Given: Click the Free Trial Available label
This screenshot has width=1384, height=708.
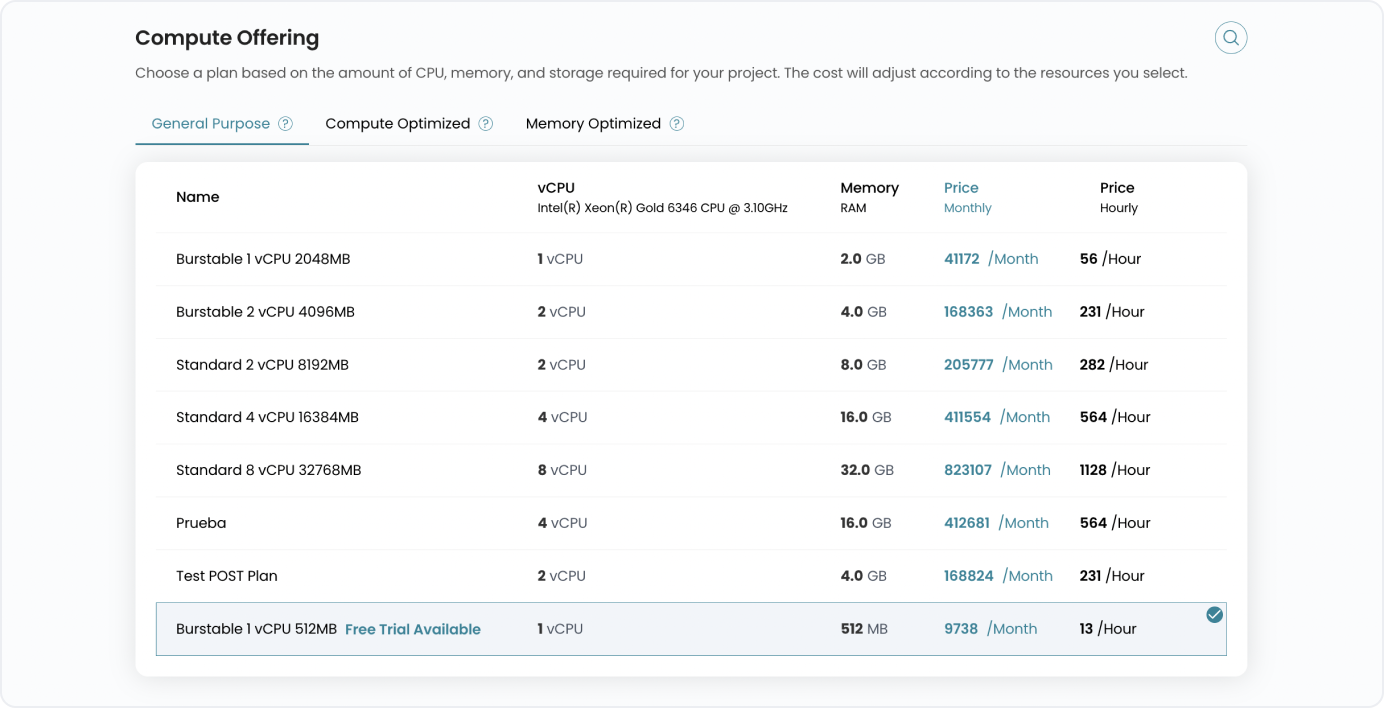Looking at the screenshot, I should point(413,629).
